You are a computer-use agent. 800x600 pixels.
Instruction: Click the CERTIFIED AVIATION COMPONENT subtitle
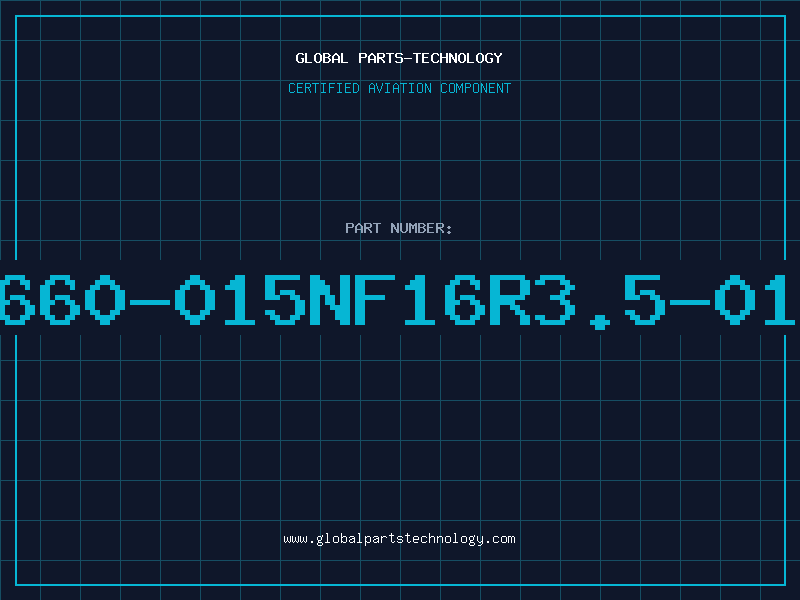pyautogui.click(x=399, y=88)
